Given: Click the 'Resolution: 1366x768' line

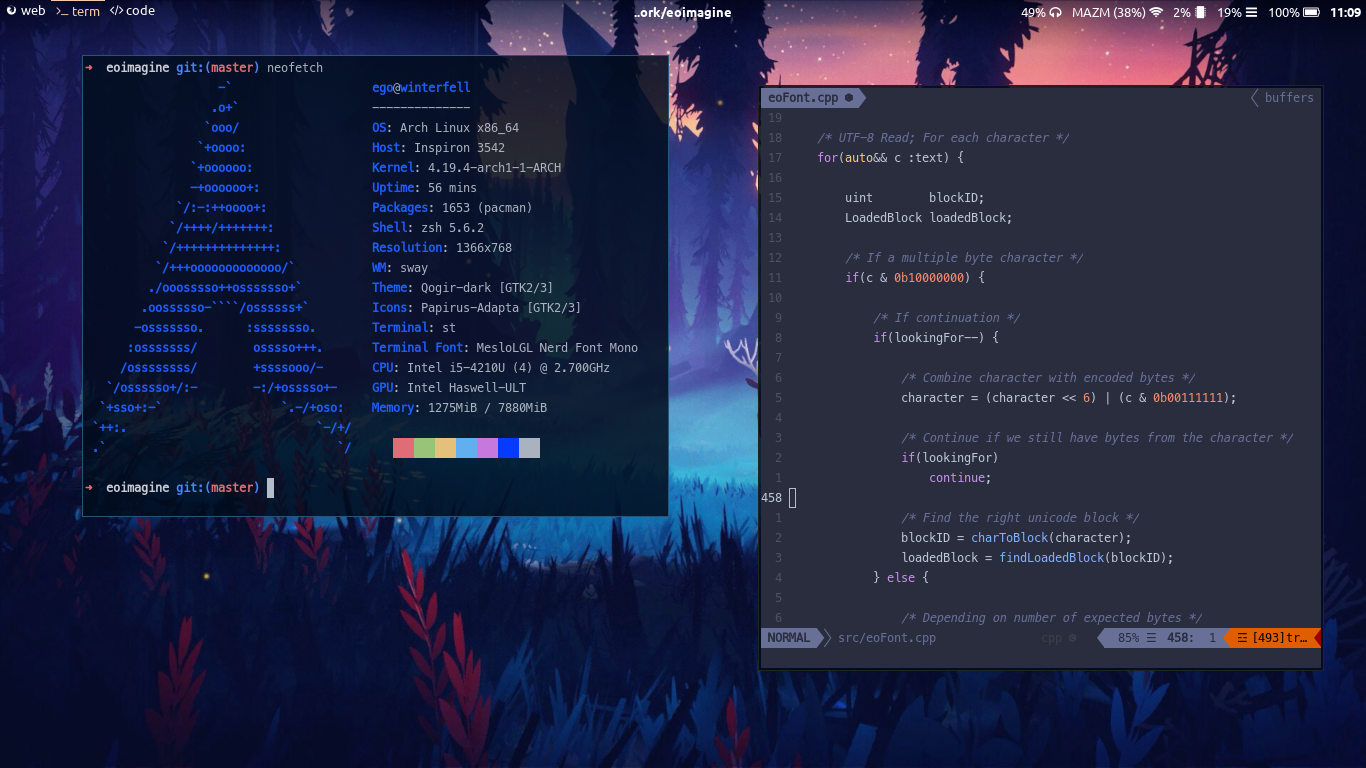Looking at the screenshot, I should (442, 248).
